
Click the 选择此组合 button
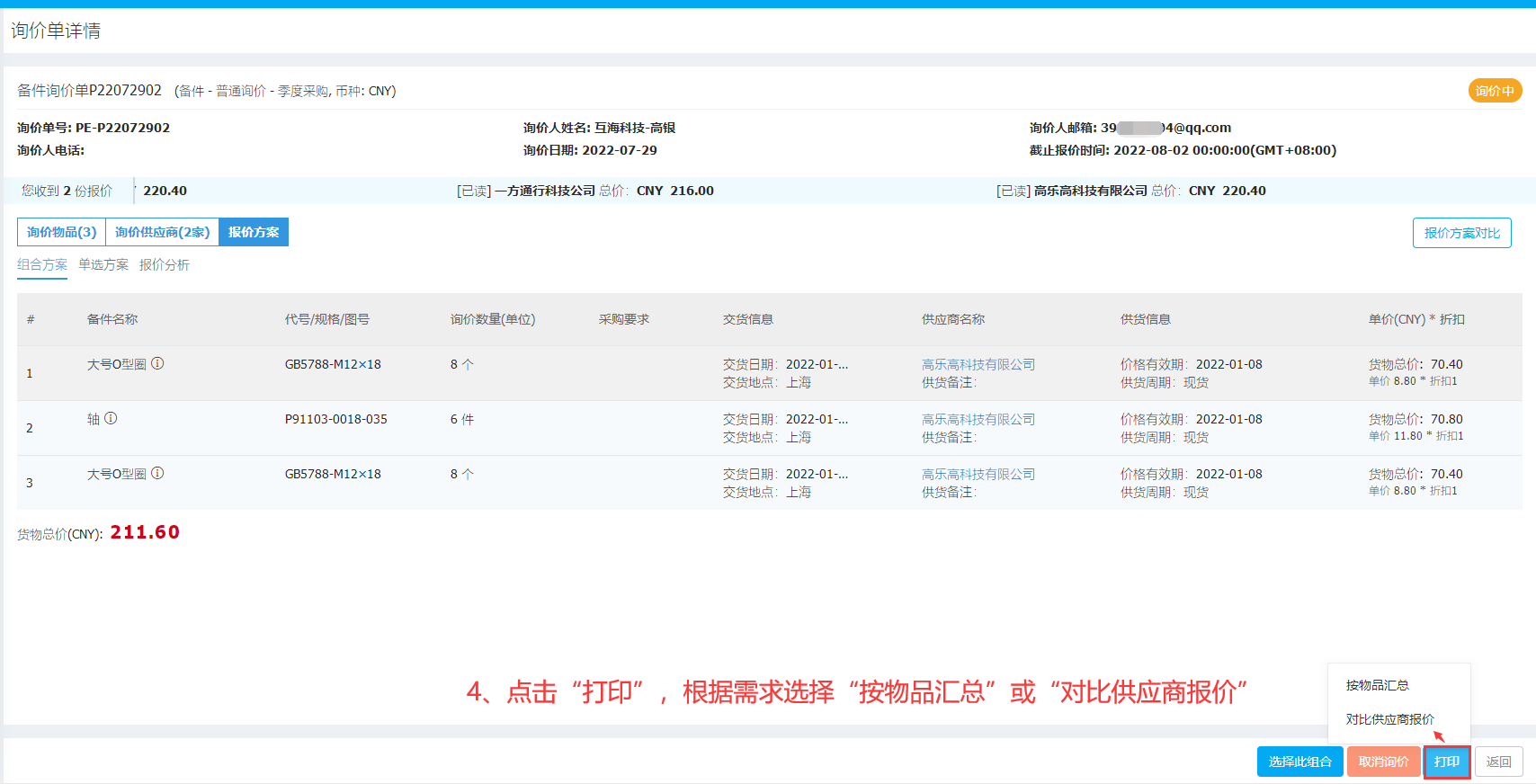[x=1299, y=762]
